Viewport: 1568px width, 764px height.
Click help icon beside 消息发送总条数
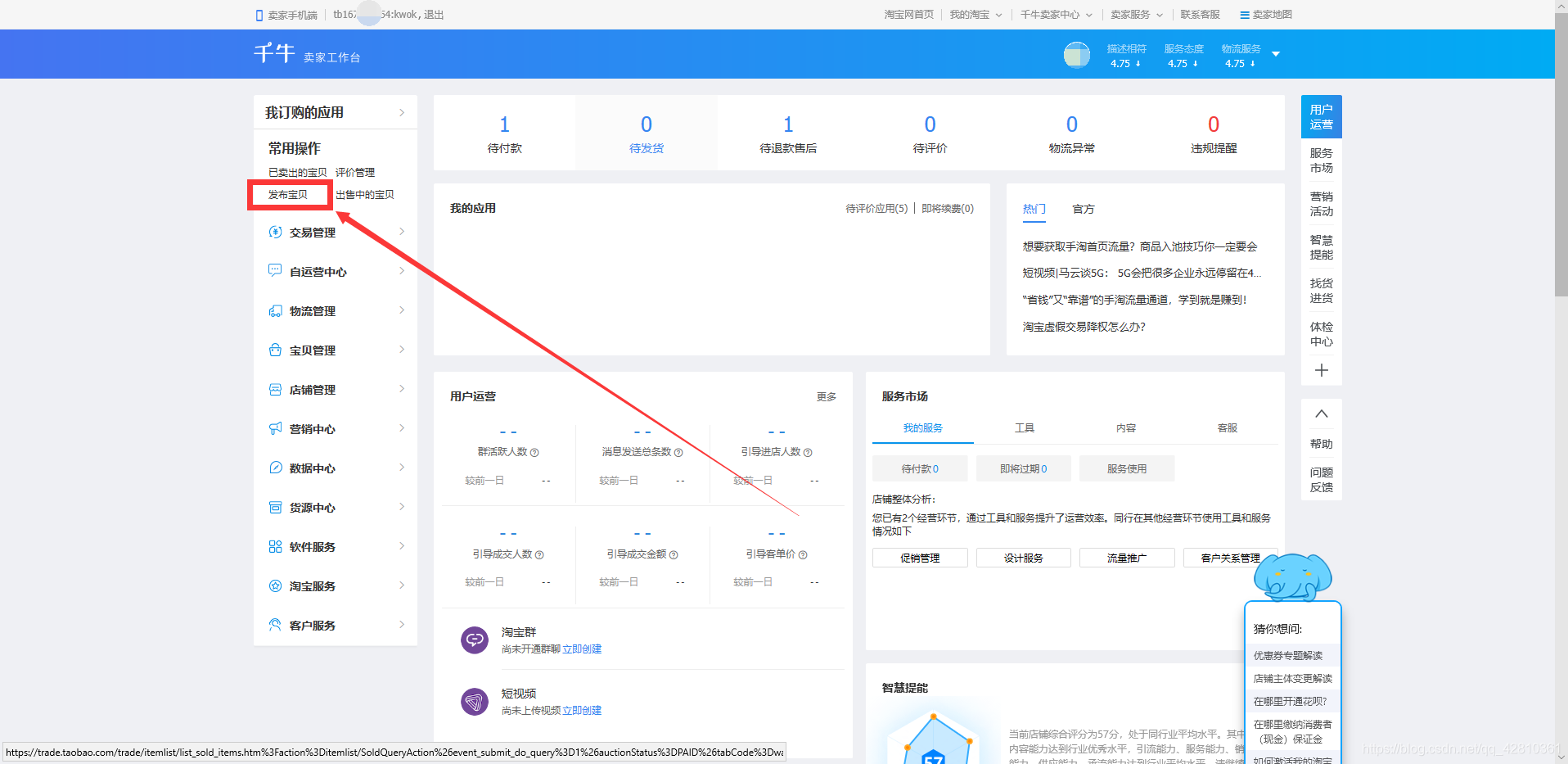pos(678,453)
